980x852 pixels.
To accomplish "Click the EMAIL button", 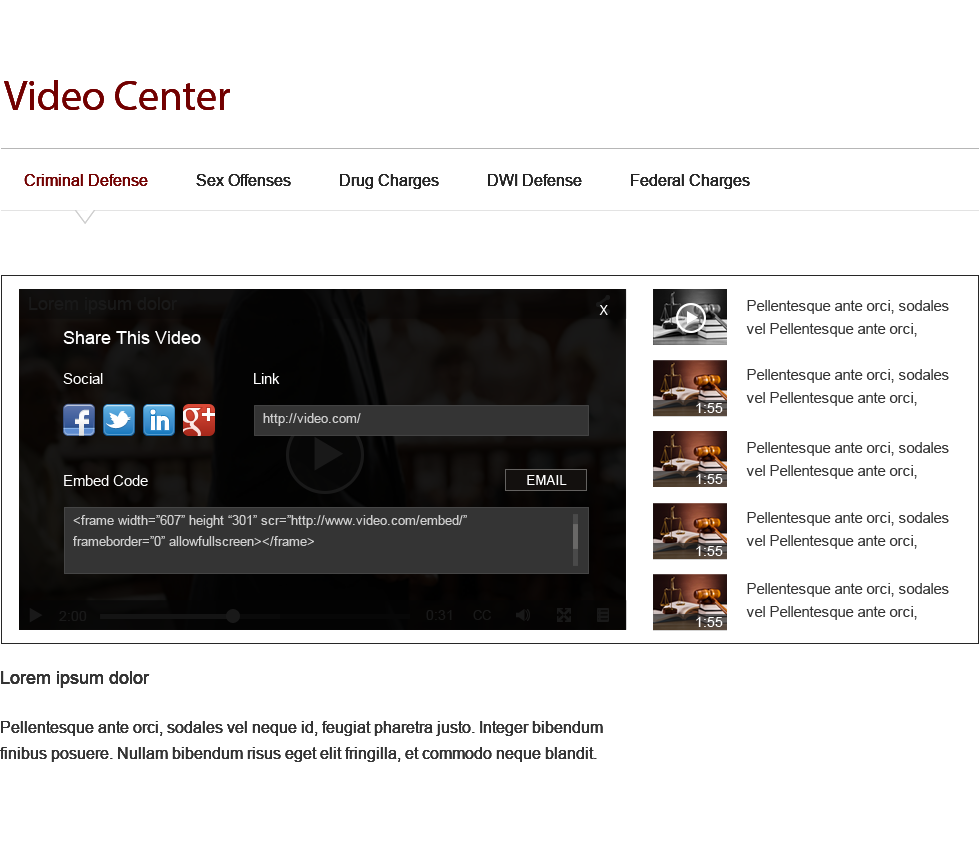I will 546,480.
